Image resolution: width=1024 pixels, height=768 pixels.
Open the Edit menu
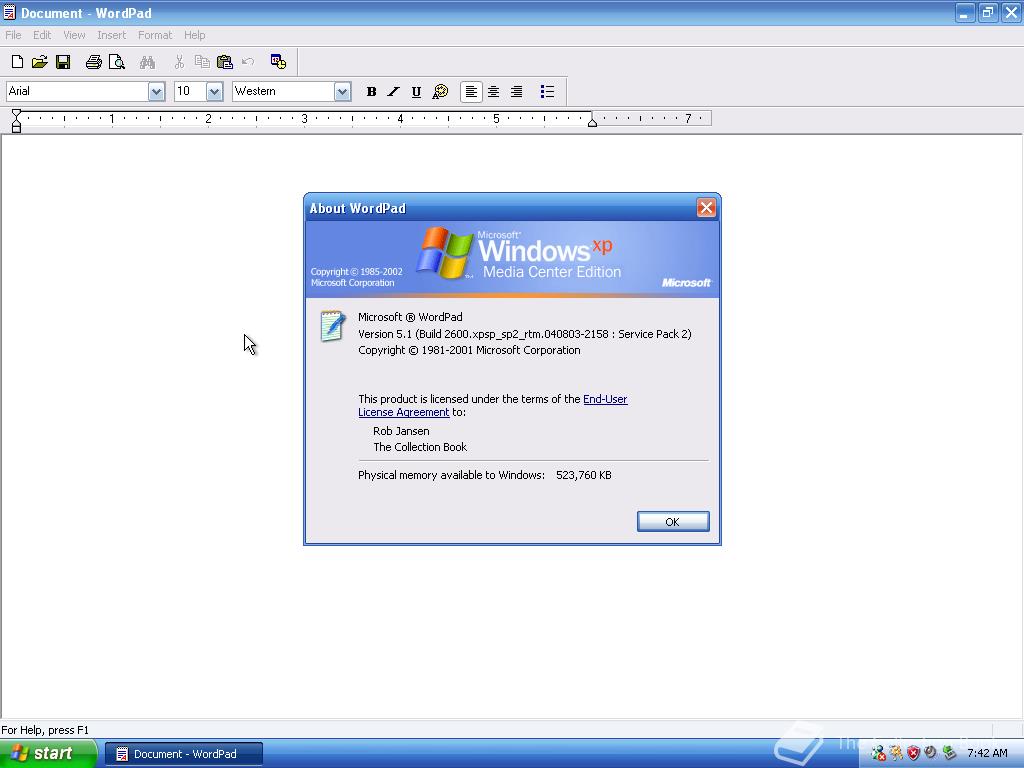[x=42, y=35]
